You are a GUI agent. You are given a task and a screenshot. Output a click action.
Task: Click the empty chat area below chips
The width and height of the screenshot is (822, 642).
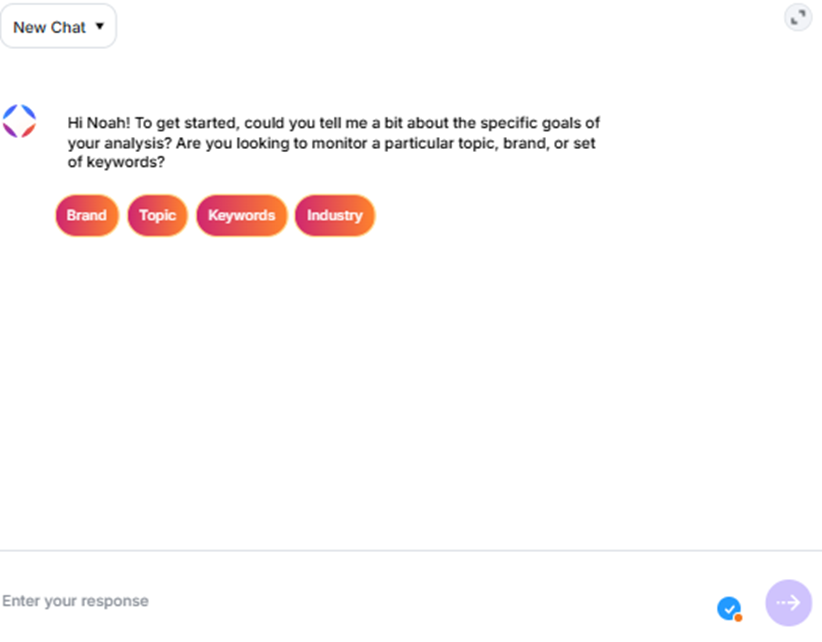tap(411, 393)
